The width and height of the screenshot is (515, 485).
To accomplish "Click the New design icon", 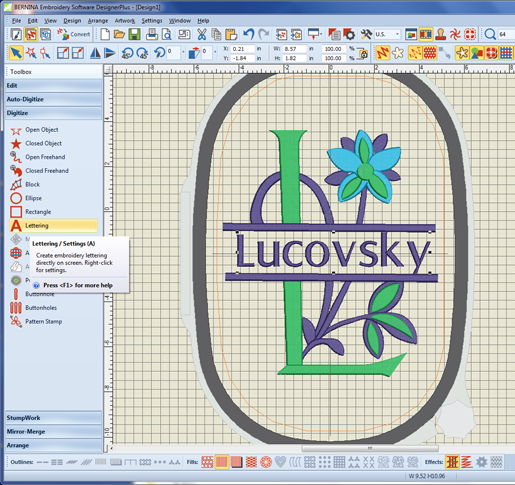I will [x=105, y=34].
